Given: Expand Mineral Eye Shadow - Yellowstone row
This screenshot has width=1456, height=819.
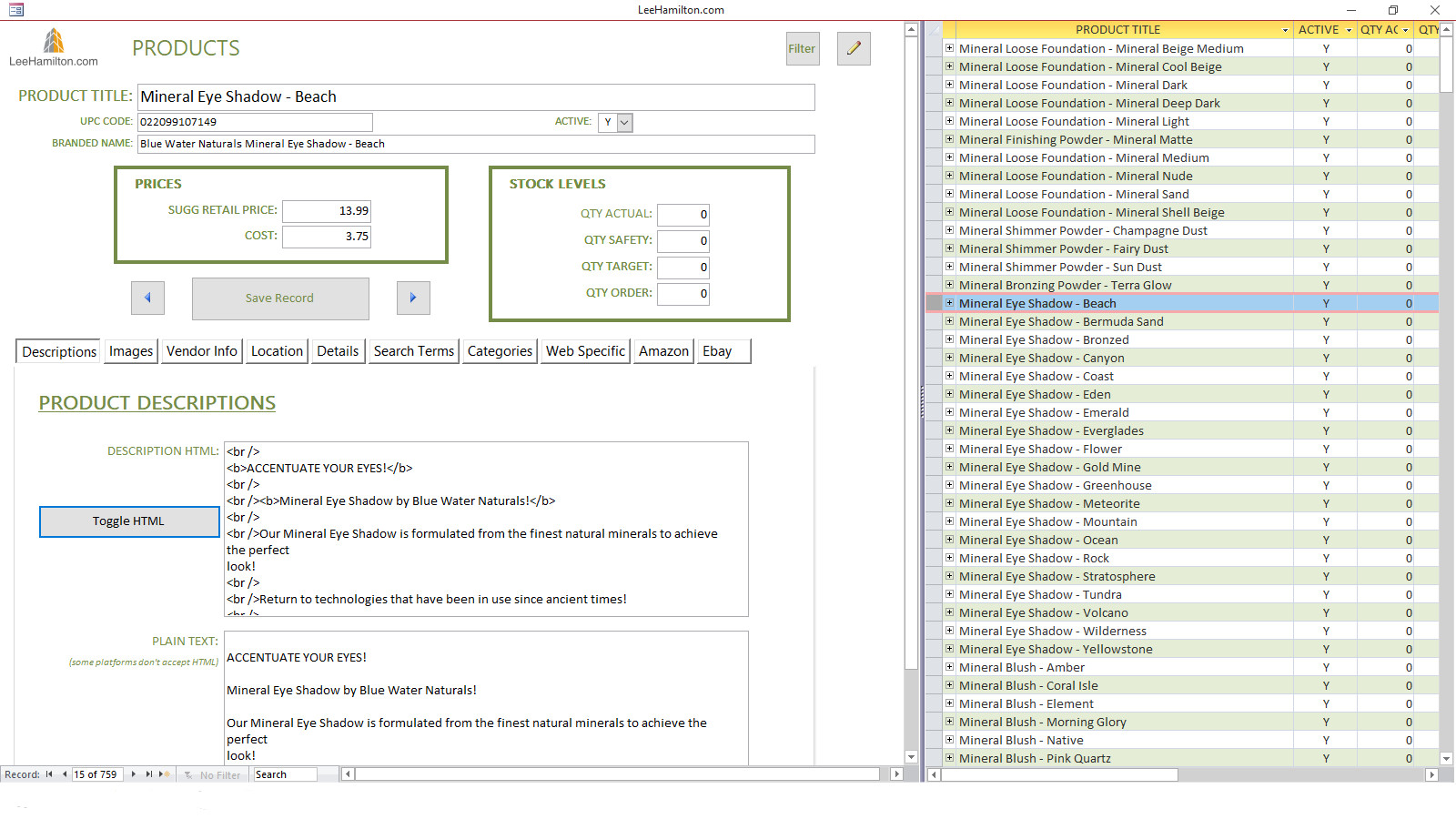Looking at the screenshot, I should click(949, 649).
